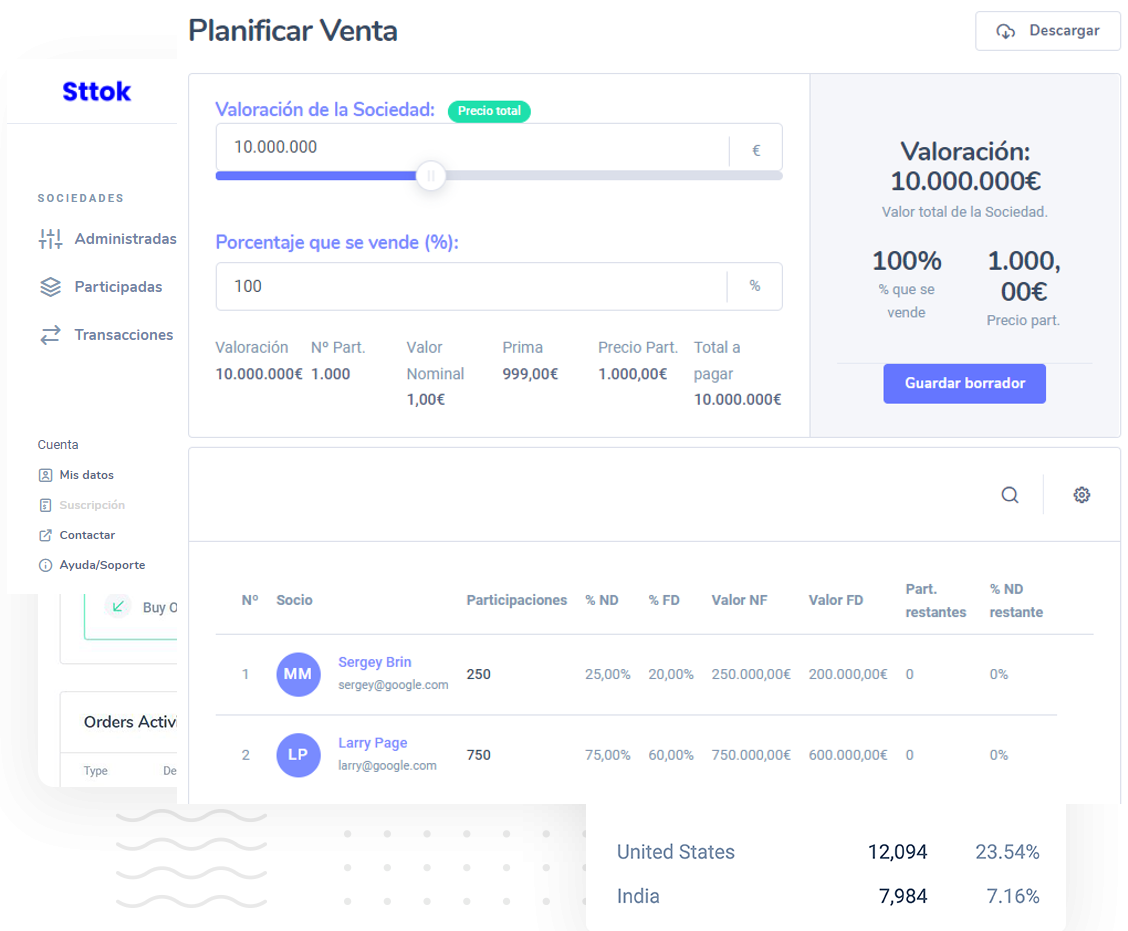This screenshot has width=1128, height=931.
Task: Open the Administradas menu item
Action: [124, 239]
